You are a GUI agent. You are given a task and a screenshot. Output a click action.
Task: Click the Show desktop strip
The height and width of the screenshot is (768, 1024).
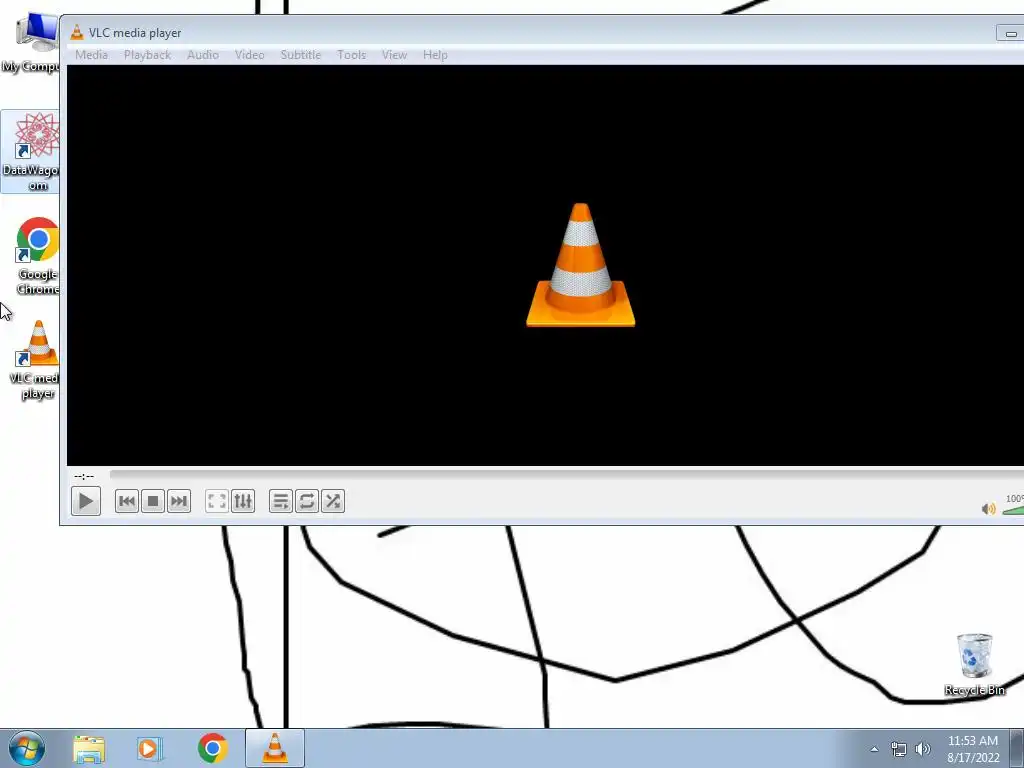(1017, 749)
